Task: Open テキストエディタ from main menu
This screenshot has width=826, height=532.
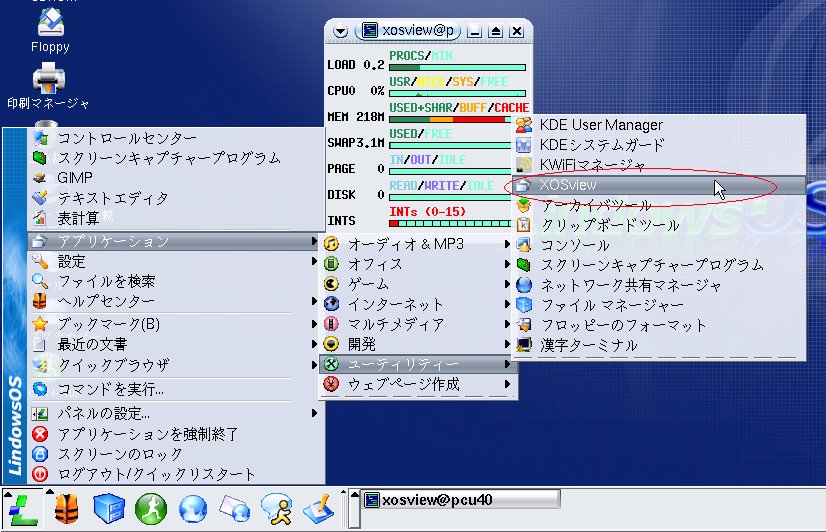Action: click(x=175, y=198)
